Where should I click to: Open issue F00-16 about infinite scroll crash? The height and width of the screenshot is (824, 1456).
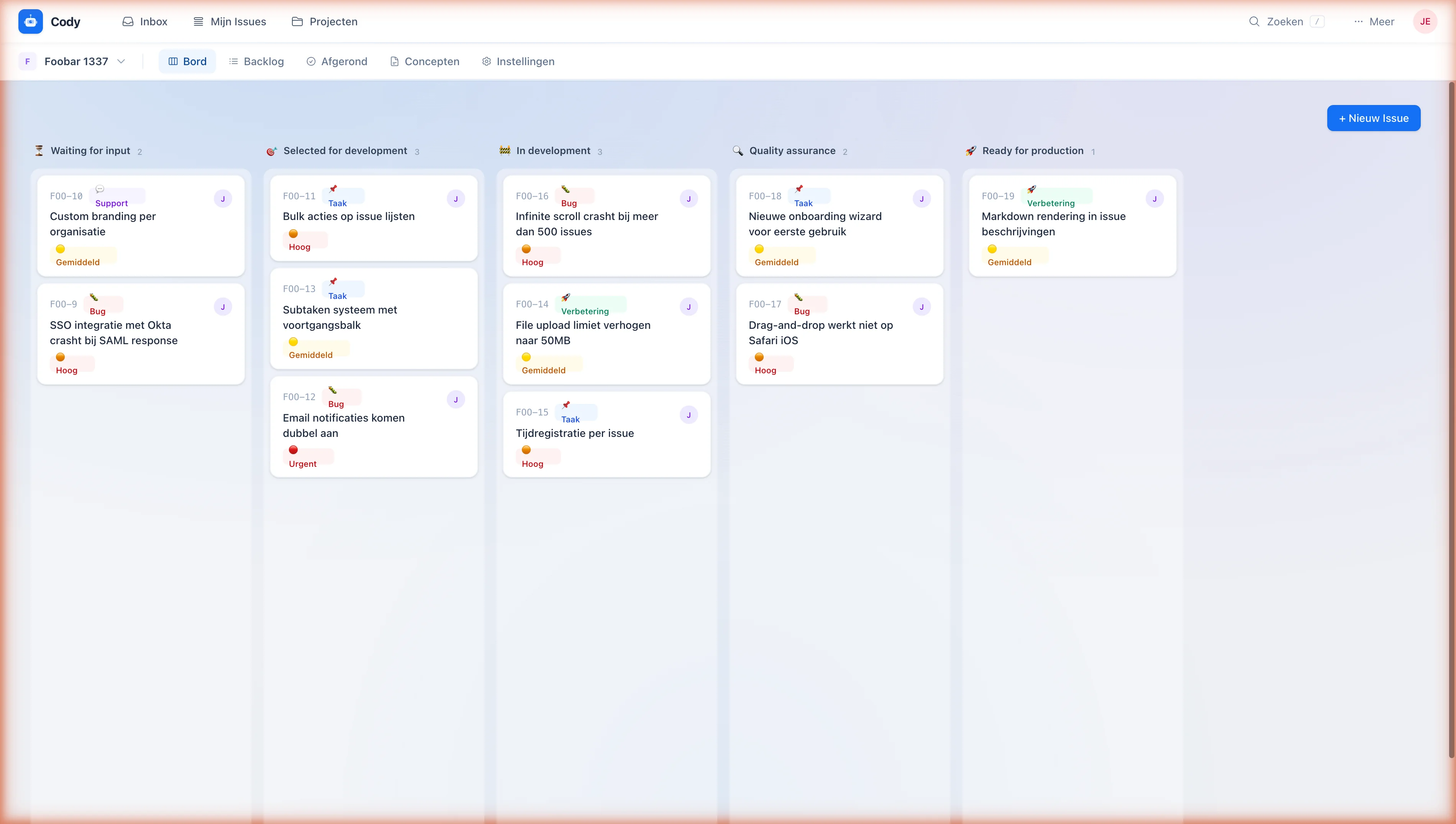[x=587, y=223]
